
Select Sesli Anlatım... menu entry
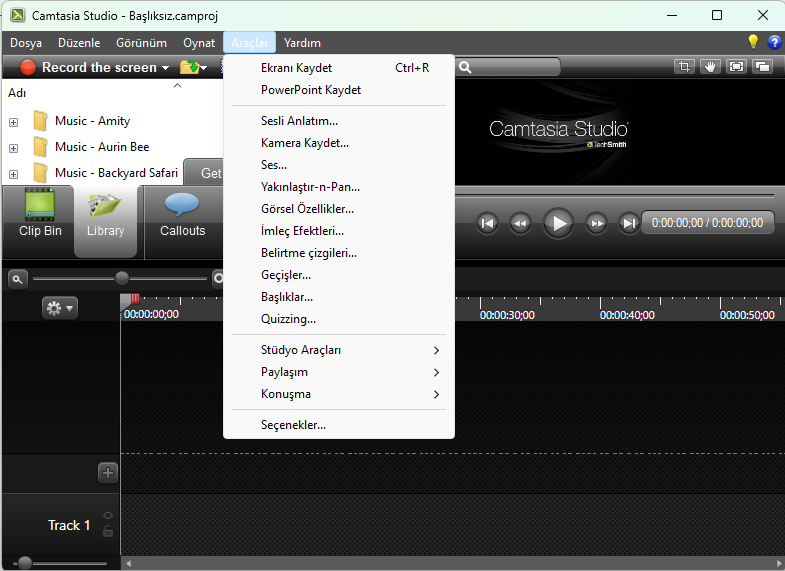coord(339,121)
